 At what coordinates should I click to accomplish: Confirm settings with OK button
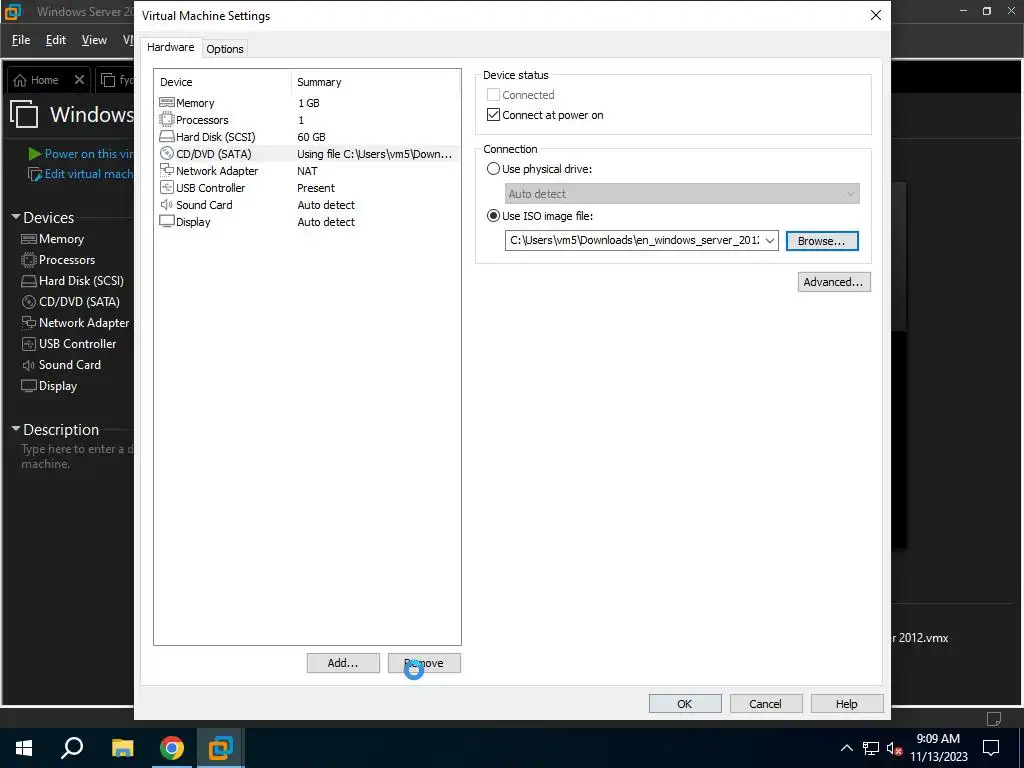[685, 704]
